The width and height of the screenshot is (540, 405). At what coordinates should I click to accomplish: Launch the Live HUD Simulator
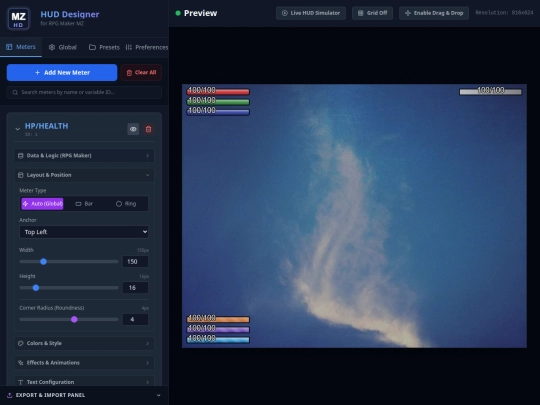point(311,13)
